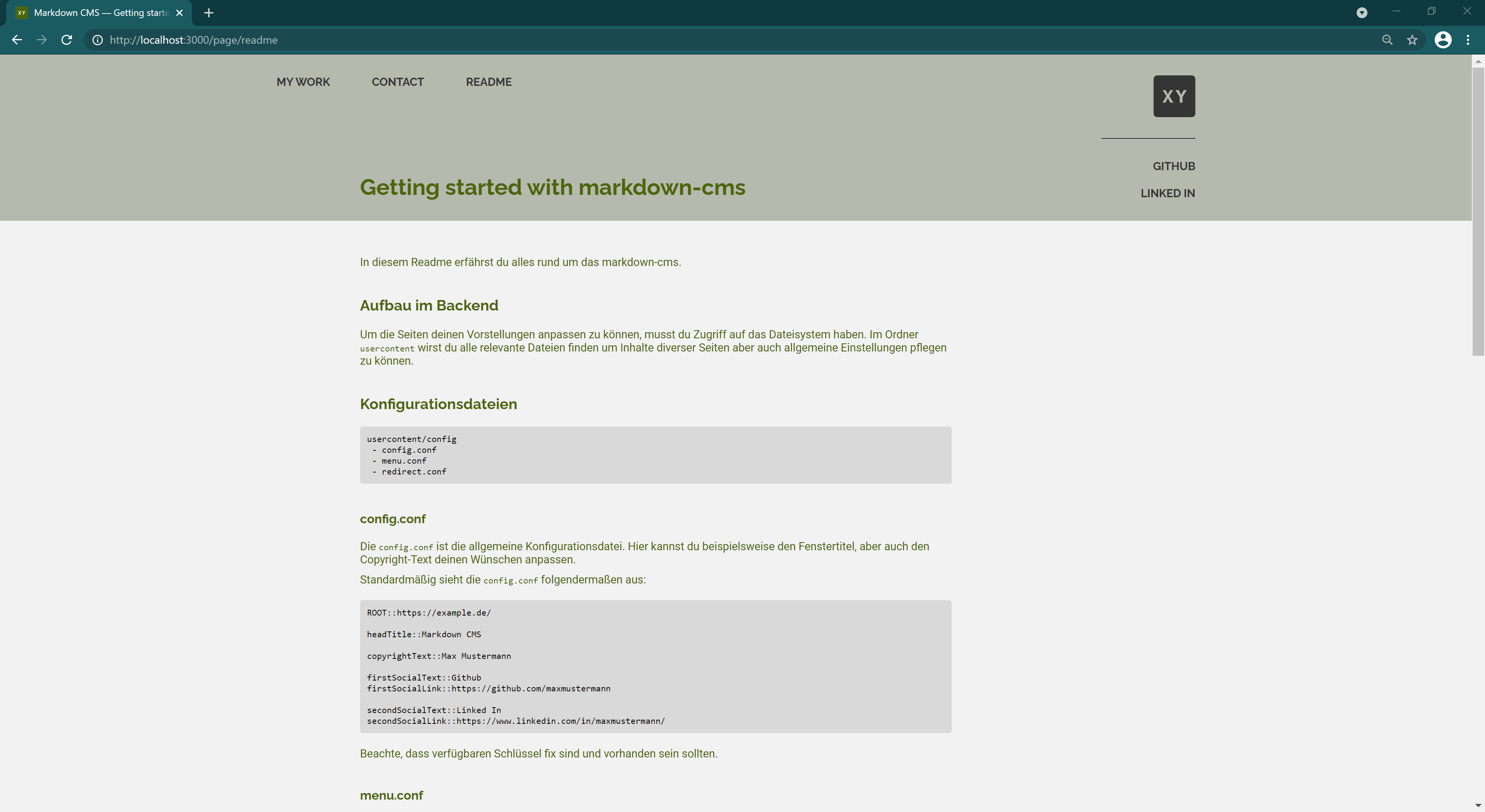Follow the LINKED IN social link
The width and height of the screenshot is (1485, 812).
[1168, 193]
